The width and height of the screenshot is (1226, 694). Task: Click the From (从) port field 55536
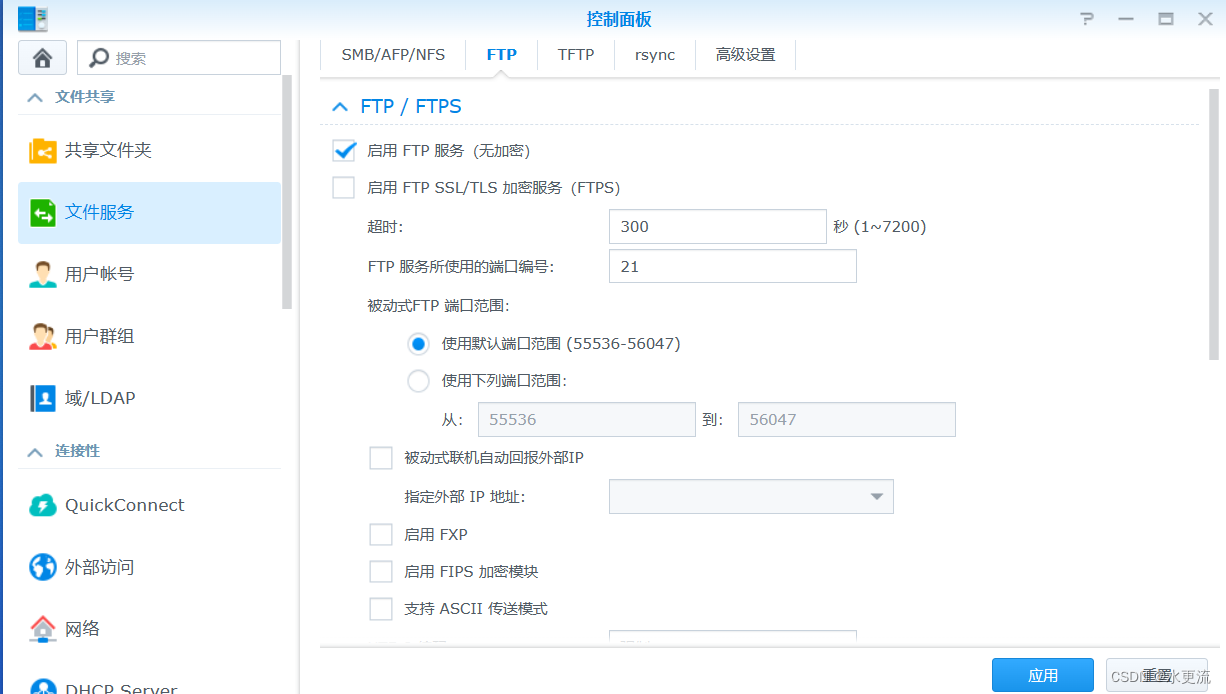(587, 420)
